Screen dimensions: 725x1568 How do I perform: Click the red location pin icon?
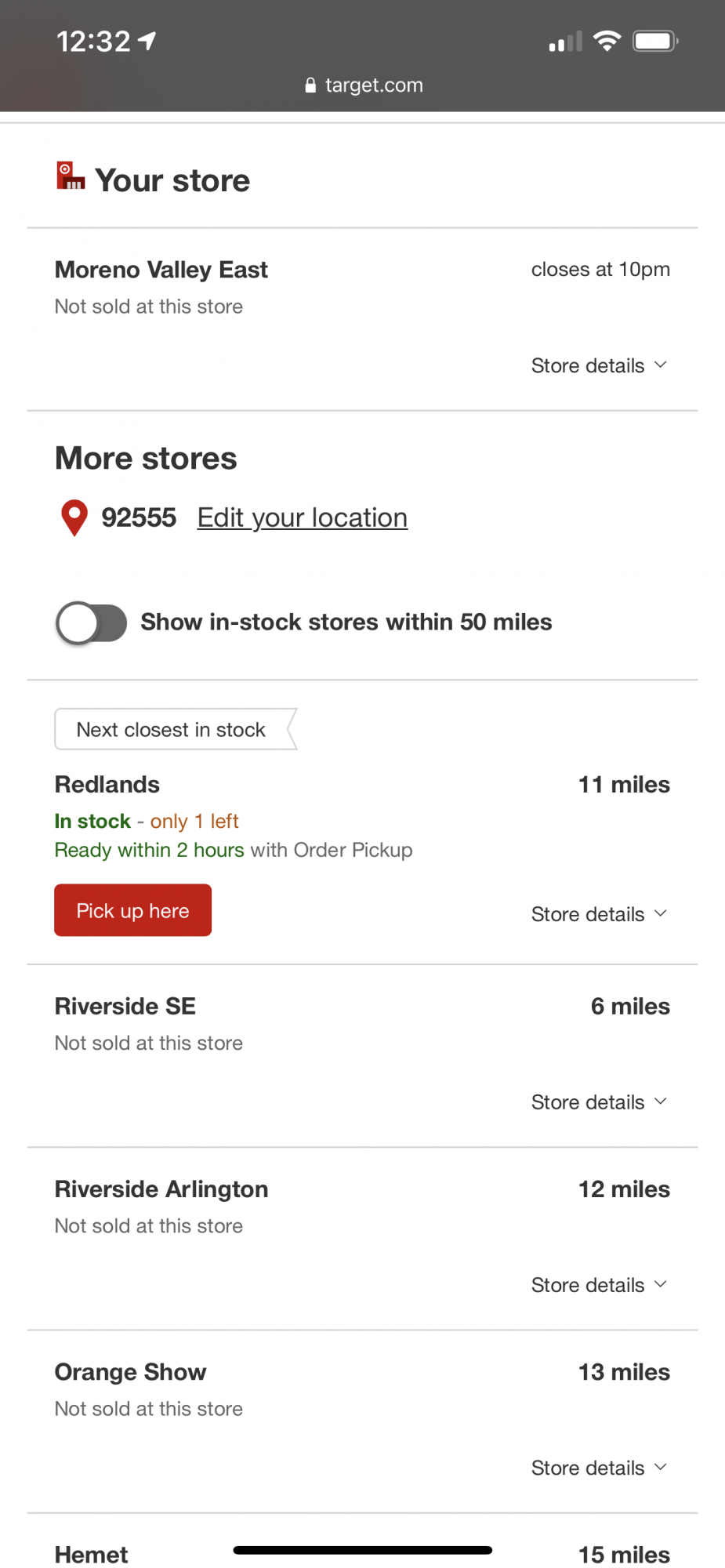click(74, 517)
